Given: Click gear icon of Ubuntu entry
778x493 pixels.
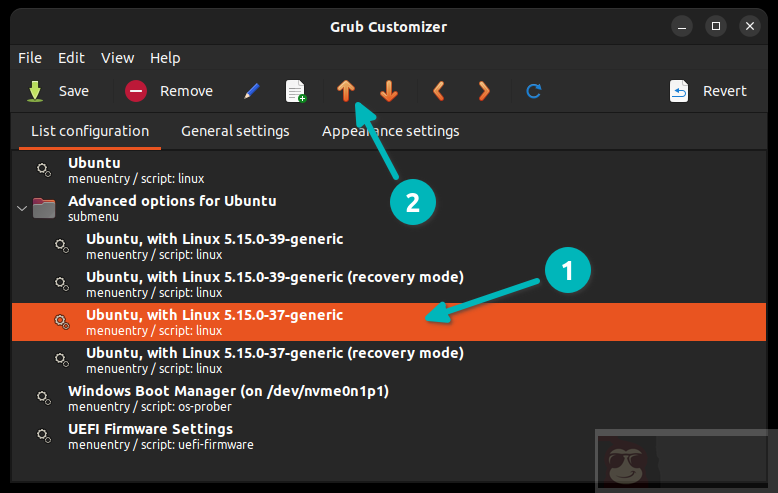Looking at the screenshot, I should (x=44, y=170).
